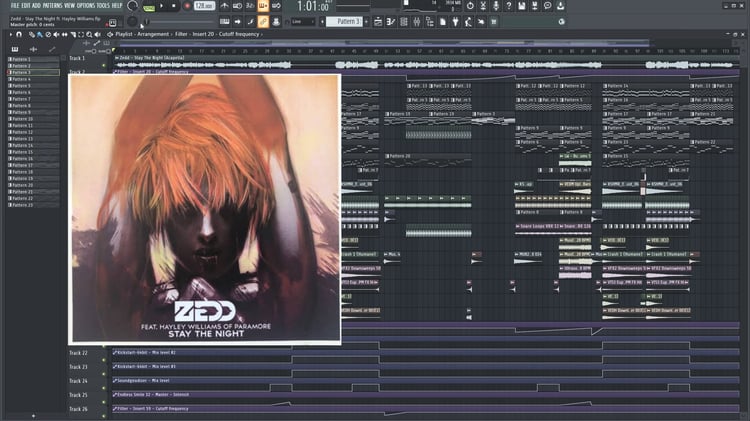Select Pattern 5 in picker list
The width and height of the screenshot is (750, 421).
pos(33,86)
